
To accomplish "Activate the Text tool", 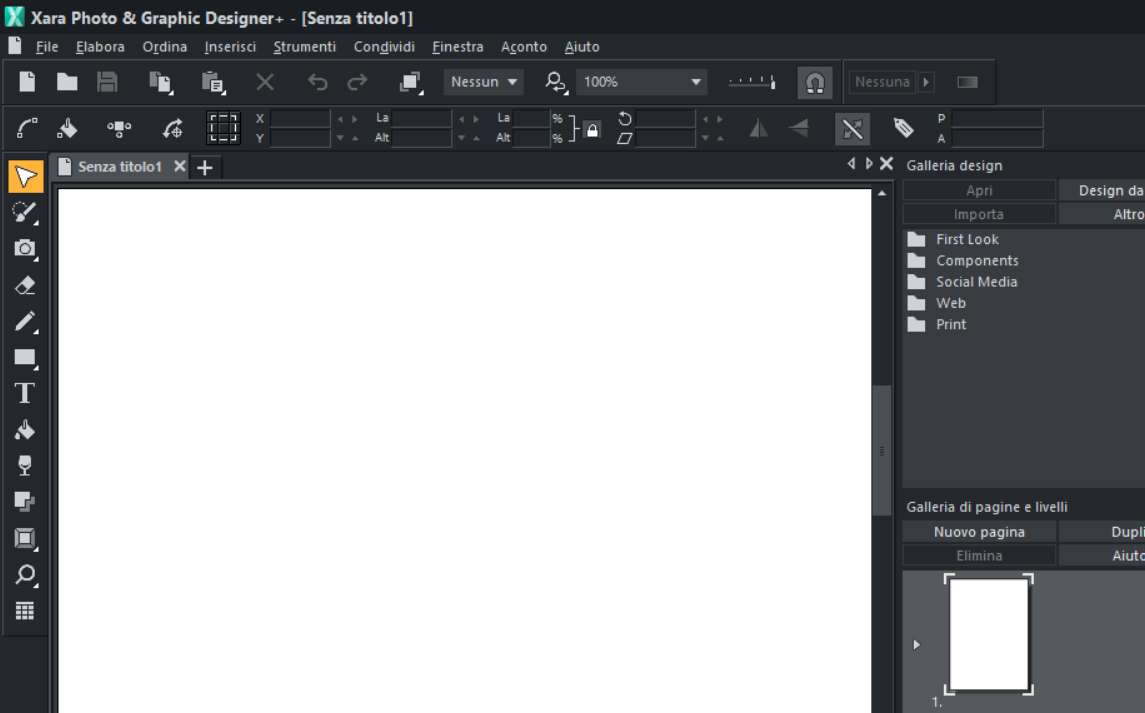I will 24,393.
